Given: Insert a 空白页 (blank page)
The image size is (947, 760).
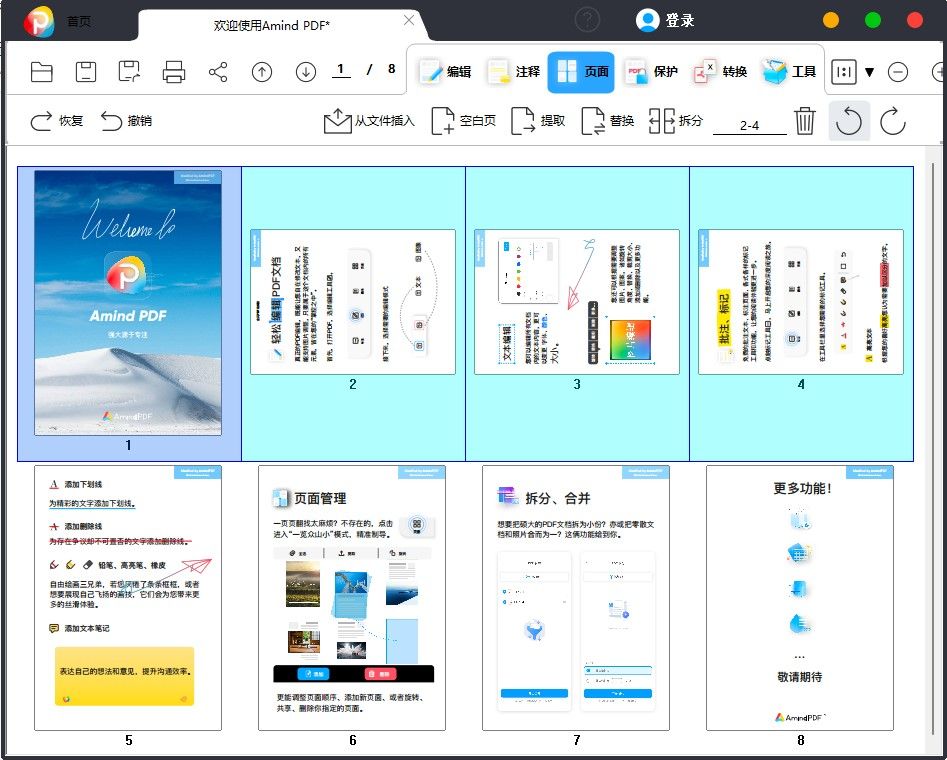Looking at the screenshot, I should (463, 121).
